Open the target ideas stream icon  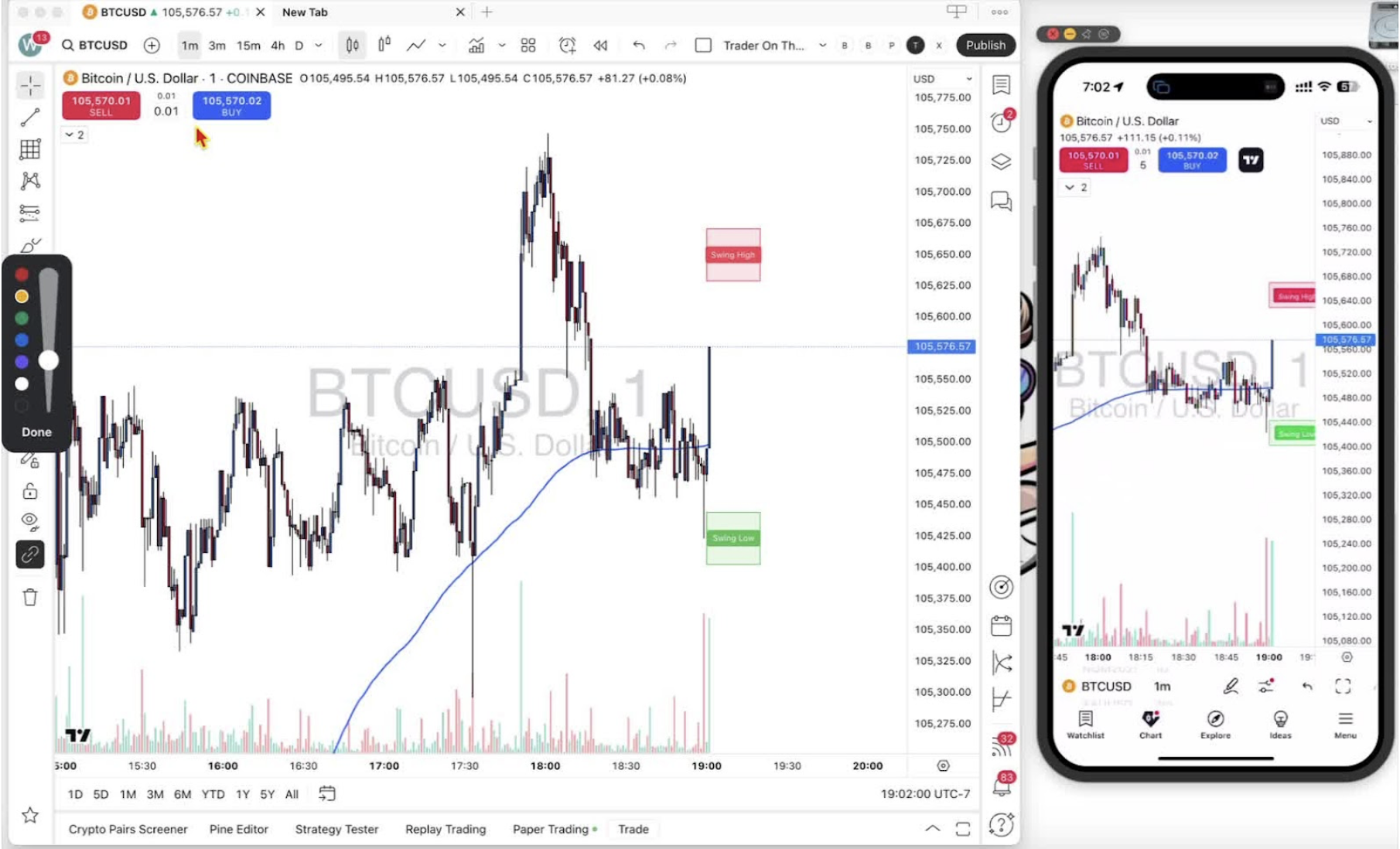1002,588
